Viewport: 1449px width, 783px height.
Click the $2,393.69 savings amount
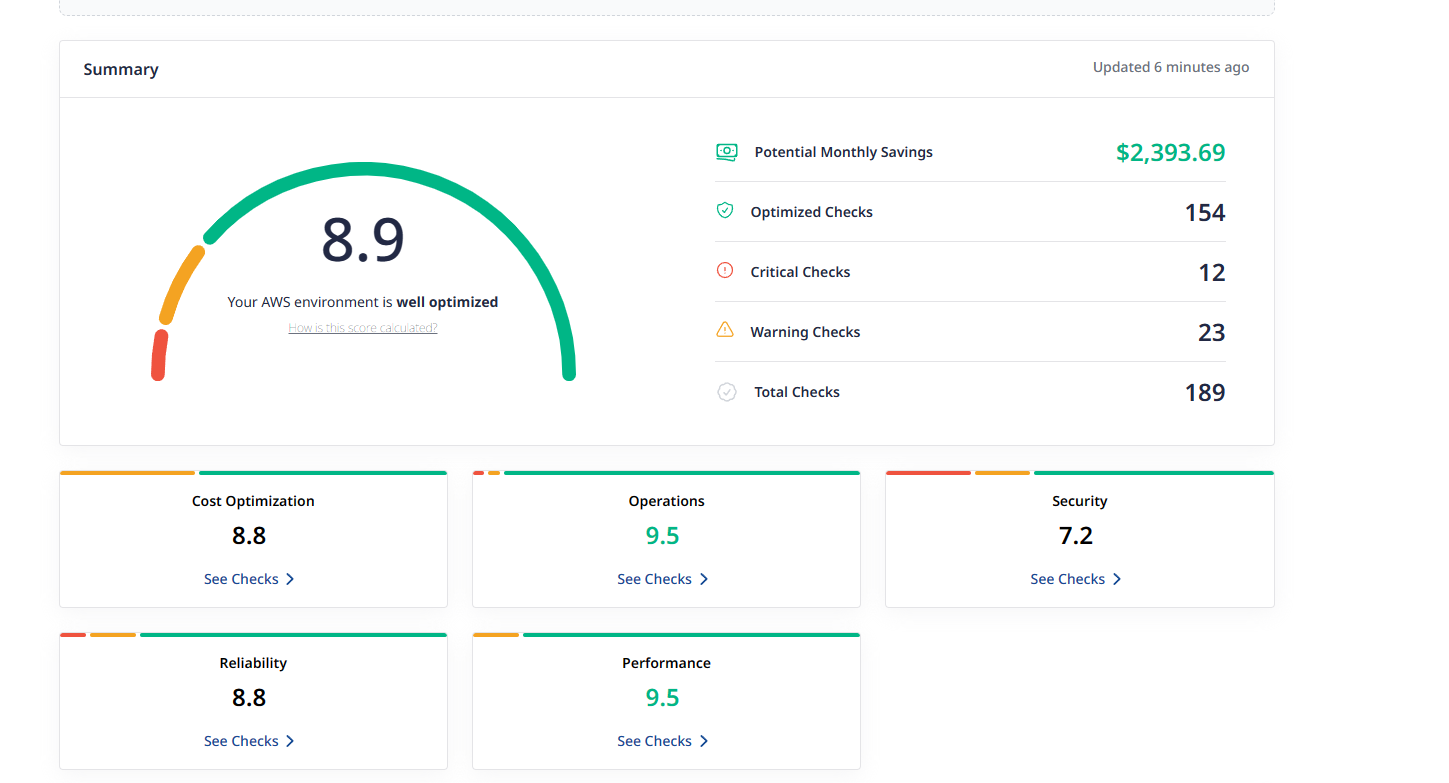point(1170,152)
